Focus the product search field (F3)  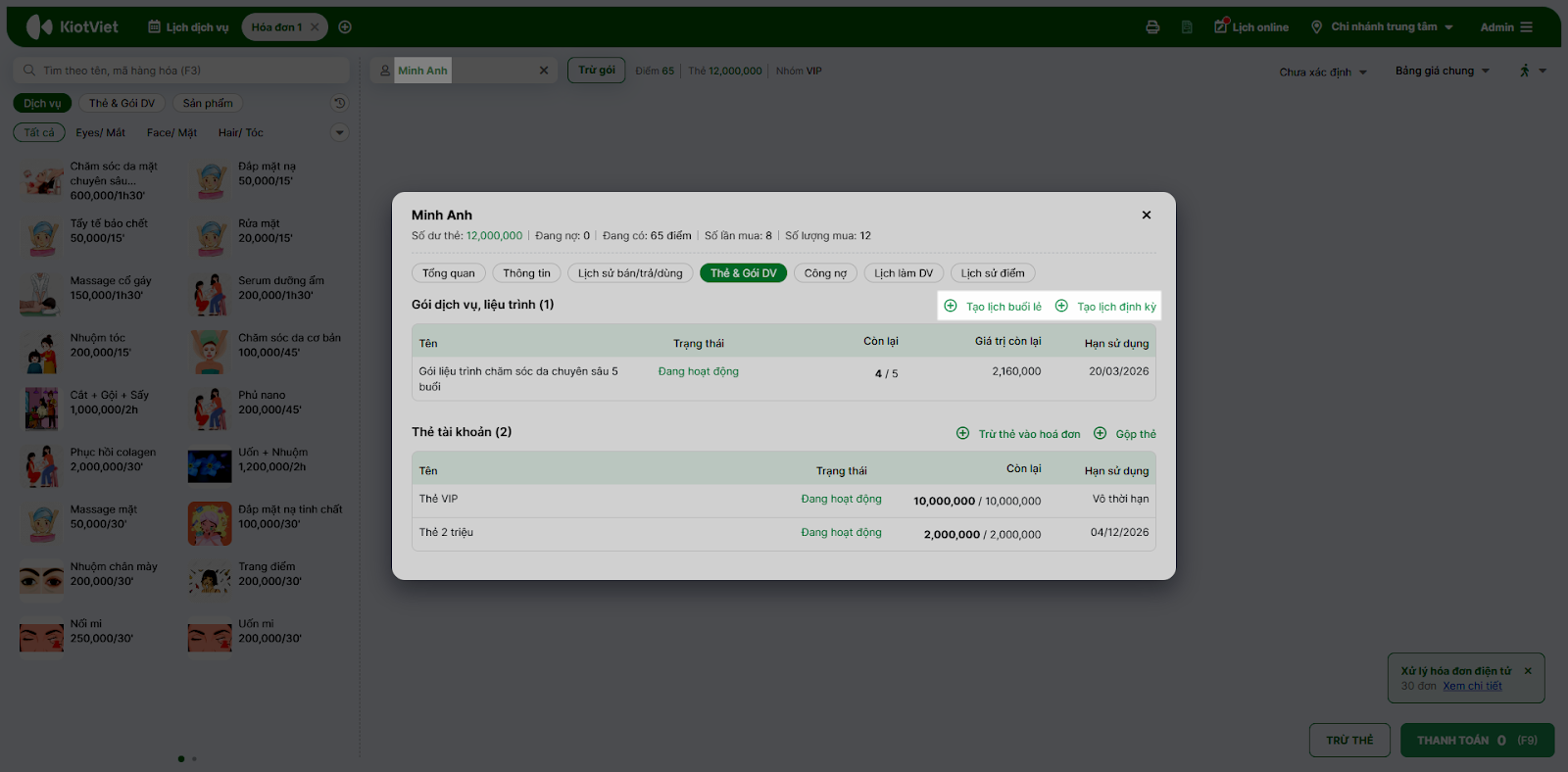pyautogui.click(x=181, y=71)
